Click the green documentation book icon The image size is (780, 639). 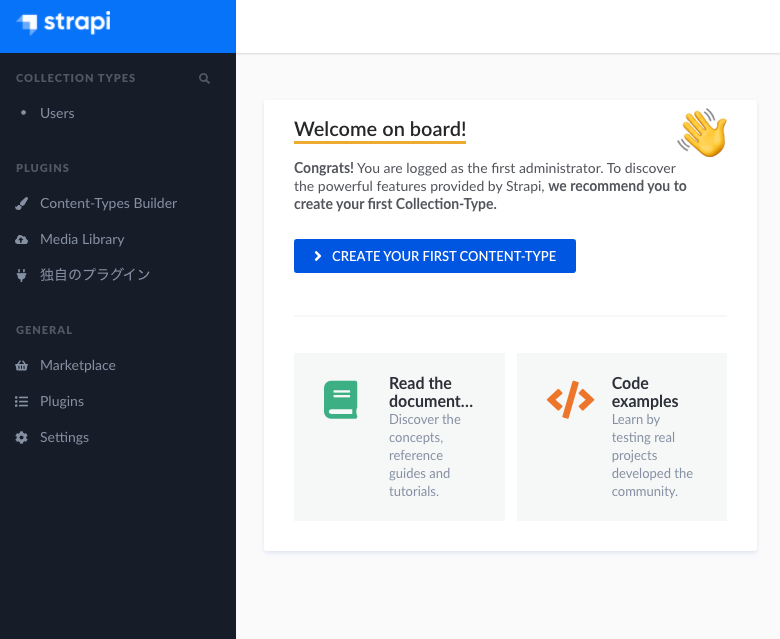tap(341, 400)
